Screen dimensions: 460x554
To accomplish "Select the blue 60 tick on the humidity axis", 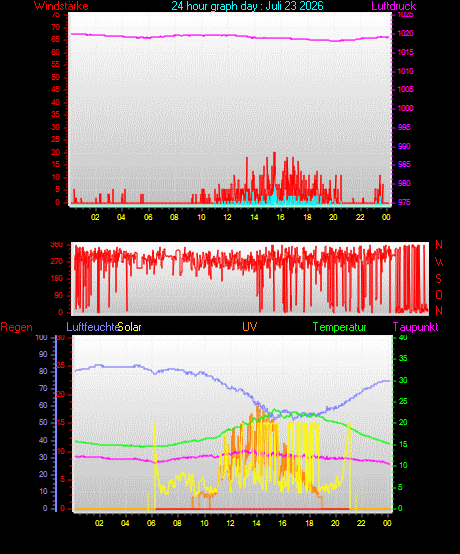I will click(43, 406).
